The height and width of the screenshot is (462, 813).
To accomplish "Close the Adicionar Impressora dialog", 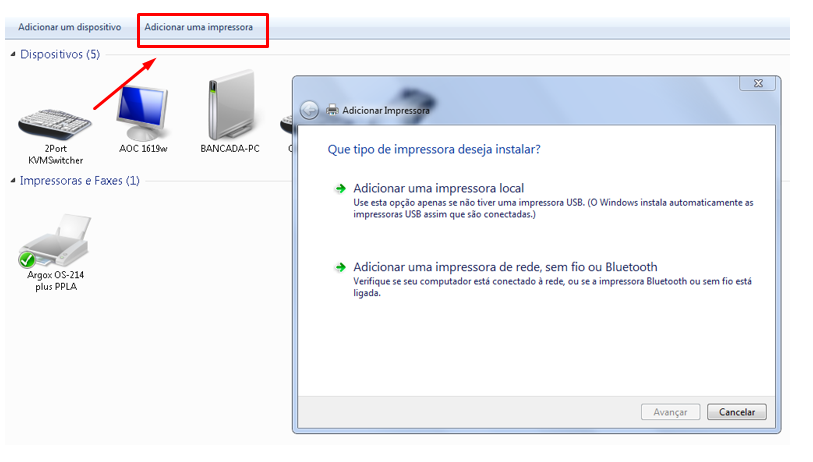I will point(759,83).
